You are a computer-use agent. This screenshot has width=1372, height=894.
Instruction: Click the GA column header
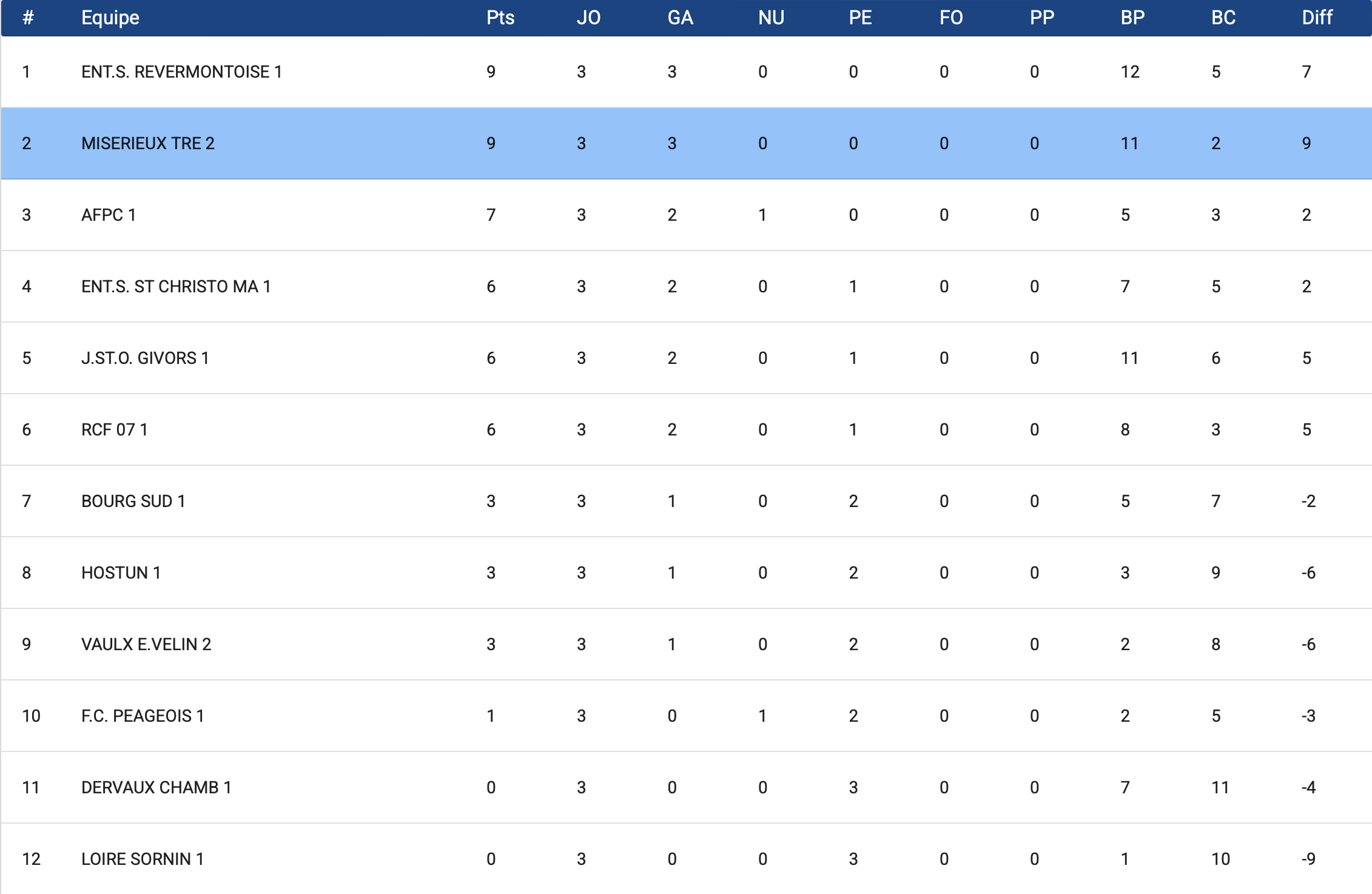[x=680, y=18]
